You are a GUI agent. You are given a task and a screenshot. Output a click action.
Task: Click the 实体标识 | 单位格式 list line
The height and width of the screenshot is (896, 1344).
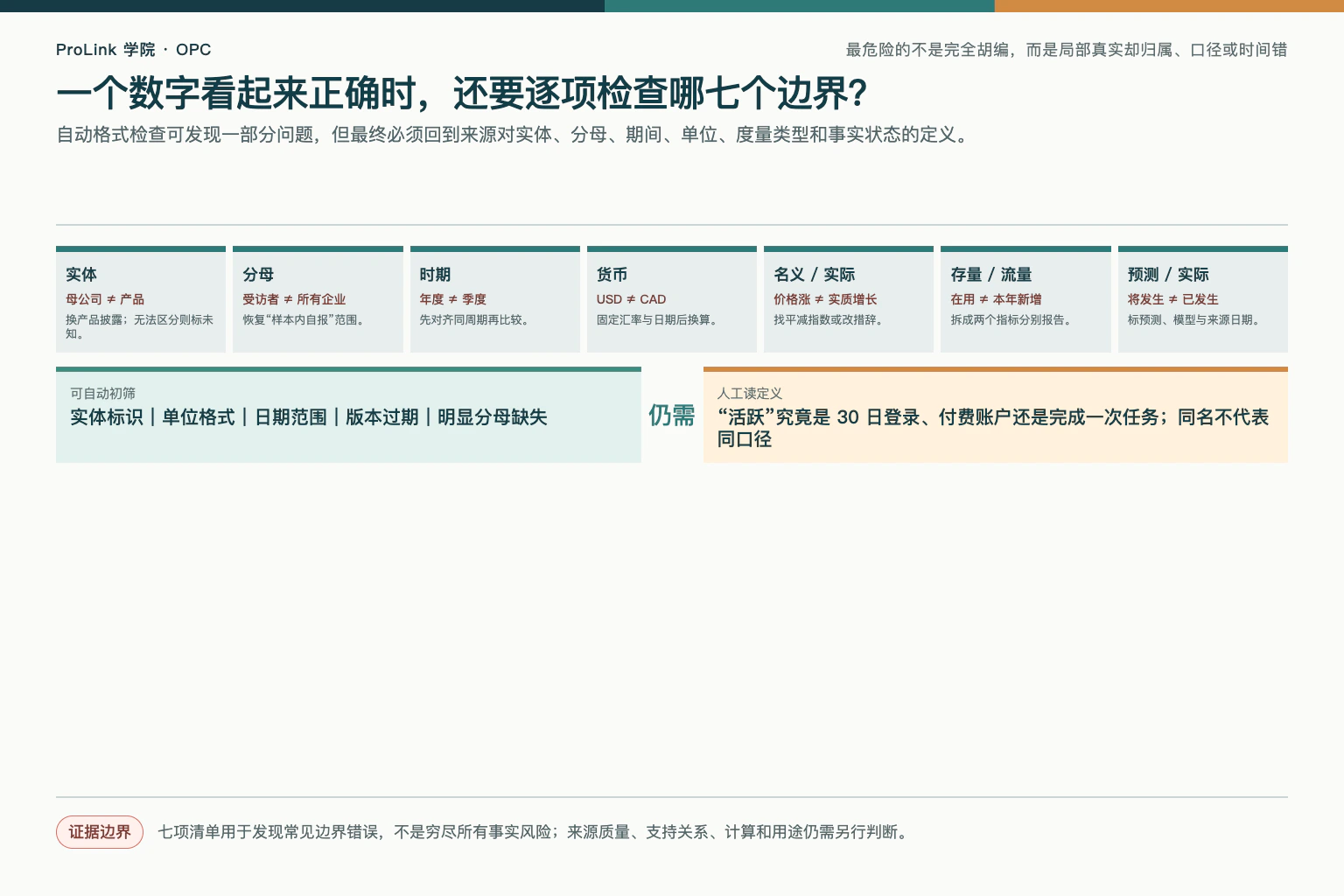[x=309, y=417]
